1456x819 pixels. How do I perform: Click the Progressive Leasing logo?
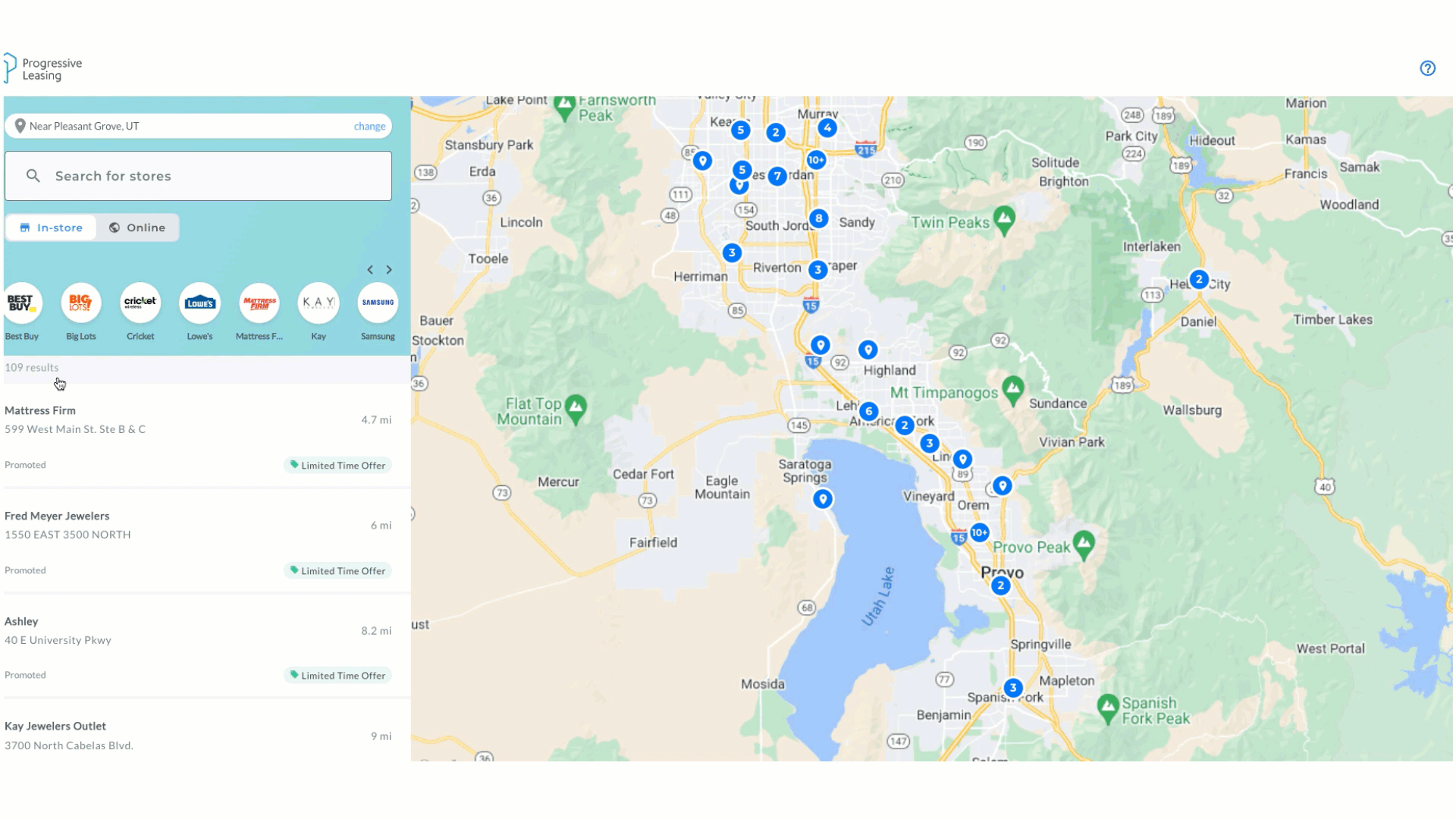[43, 68]
